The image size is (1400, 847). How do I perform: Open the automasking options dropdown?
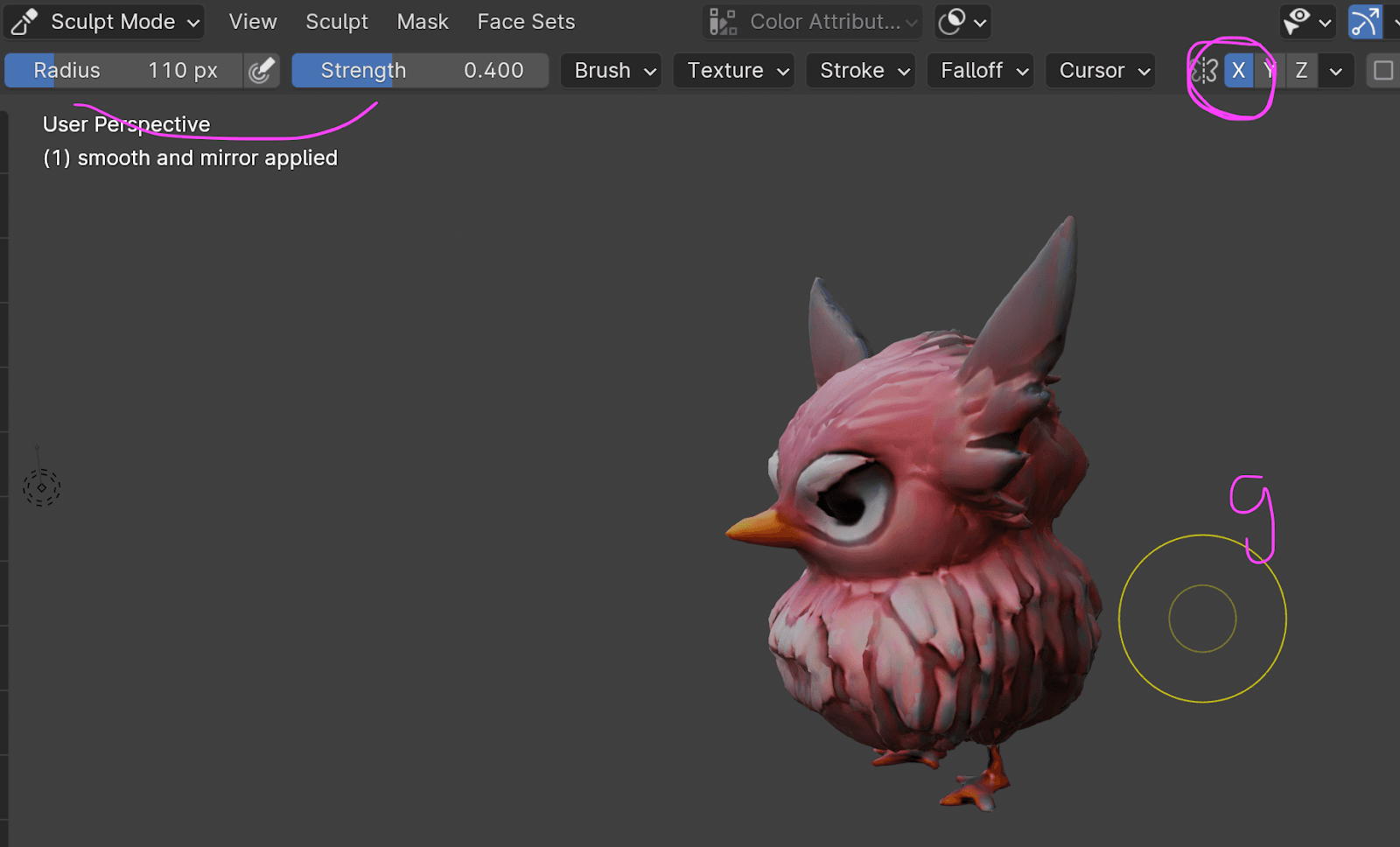pos(962,22)
